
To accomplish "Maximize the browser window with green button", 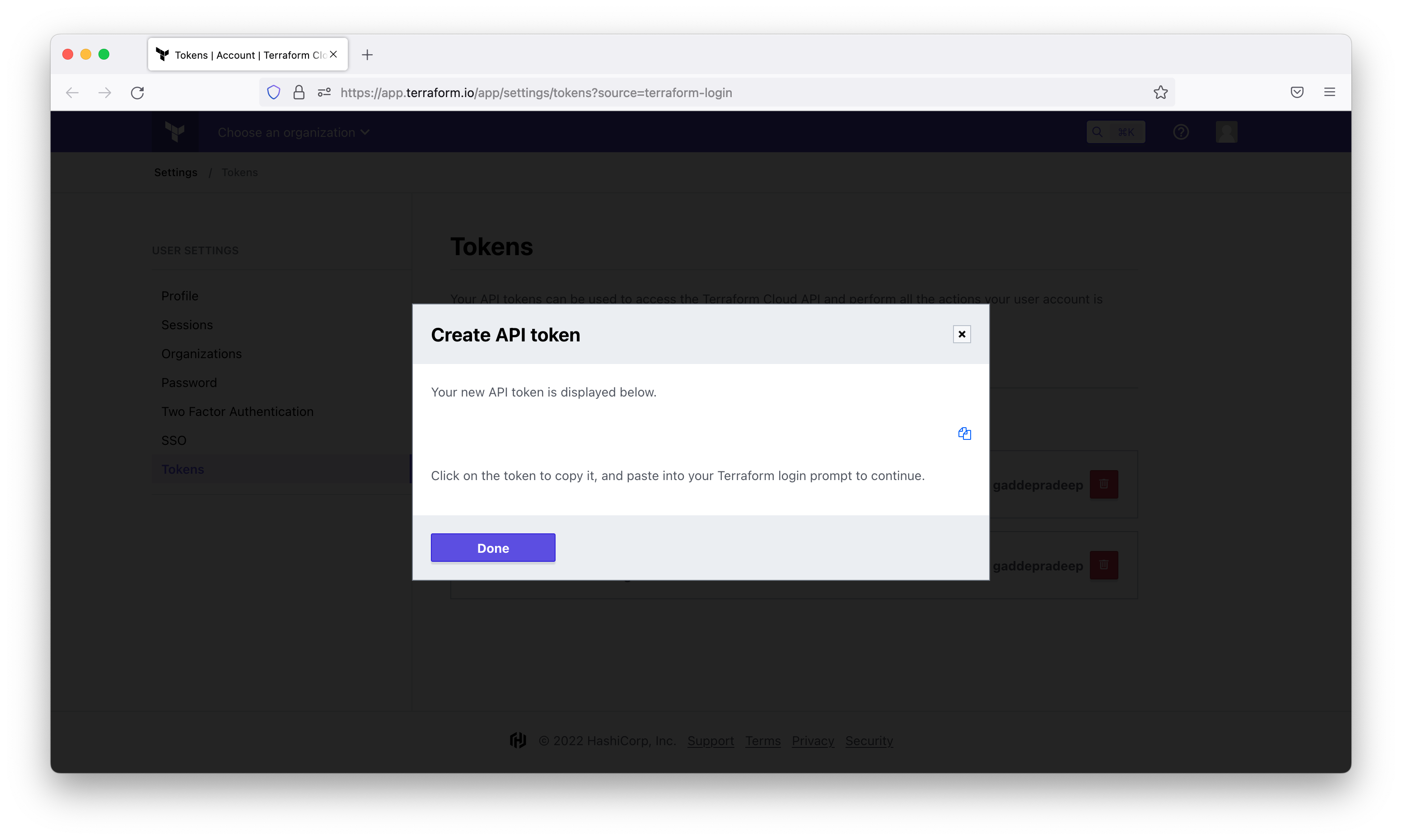I will point(103,54).
